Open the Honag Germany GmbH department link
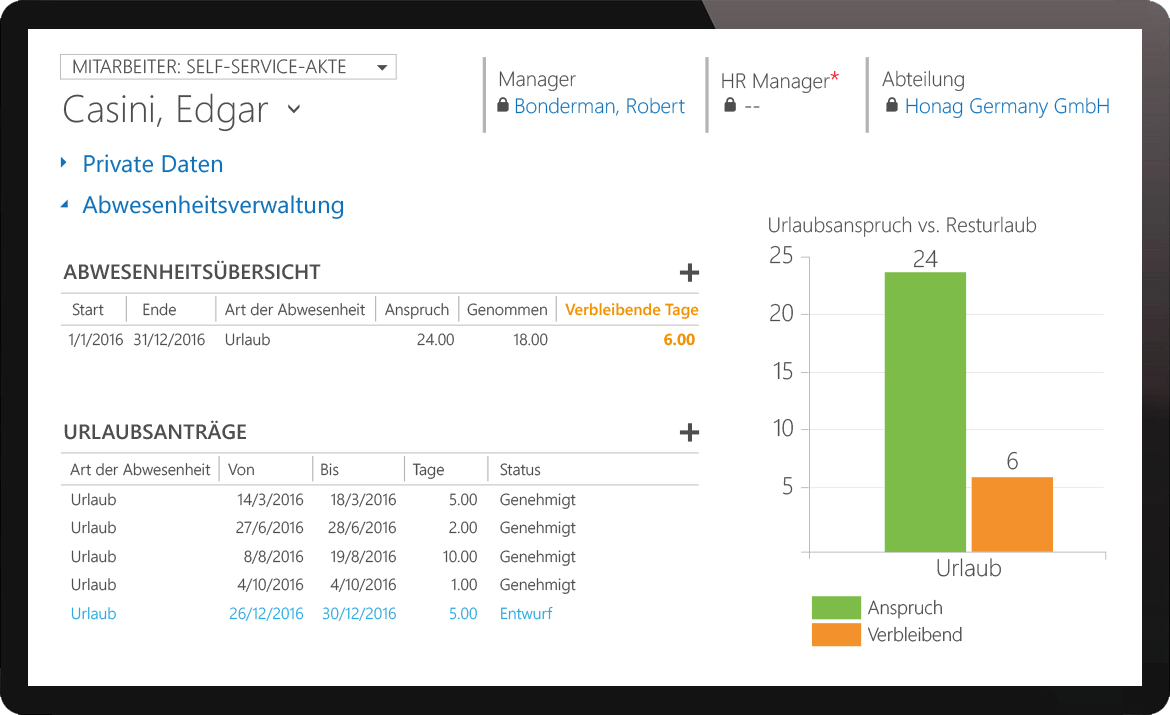The width and height of the screenshot is (1170, 715). point(1006,106)
